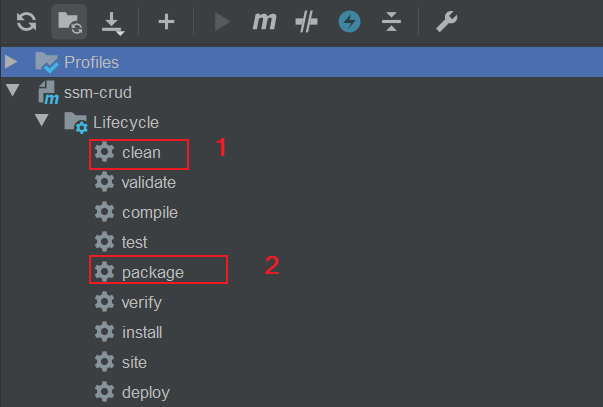Screen dimensions: 603x407
Task: Collapse the Lifecycle folder arrow
Action: click(x=42, y=120)
